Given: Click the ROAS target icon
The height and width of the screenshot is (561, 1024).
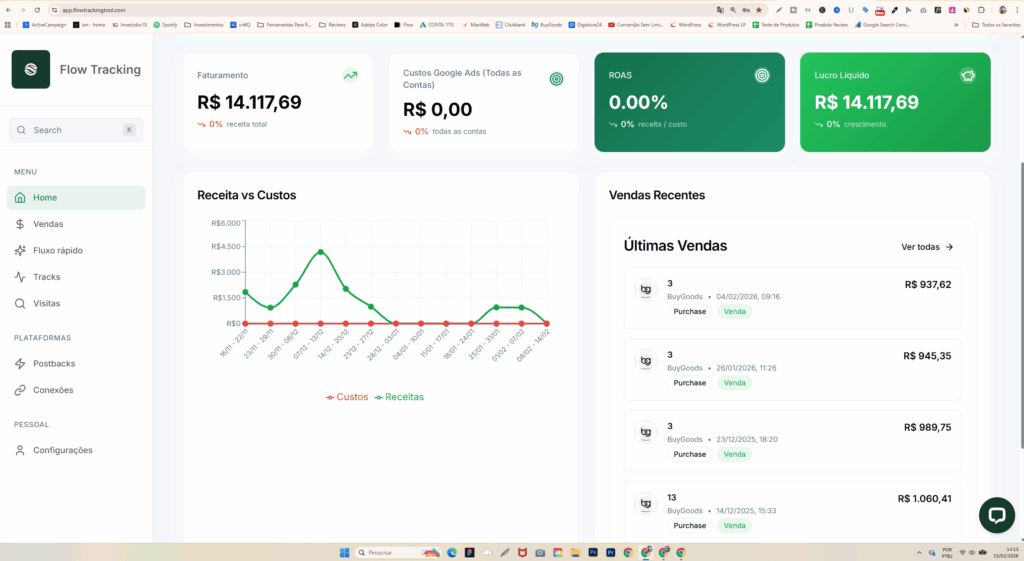Looking at the screenshot, I should pyautogui.click(x=762, y=75).
